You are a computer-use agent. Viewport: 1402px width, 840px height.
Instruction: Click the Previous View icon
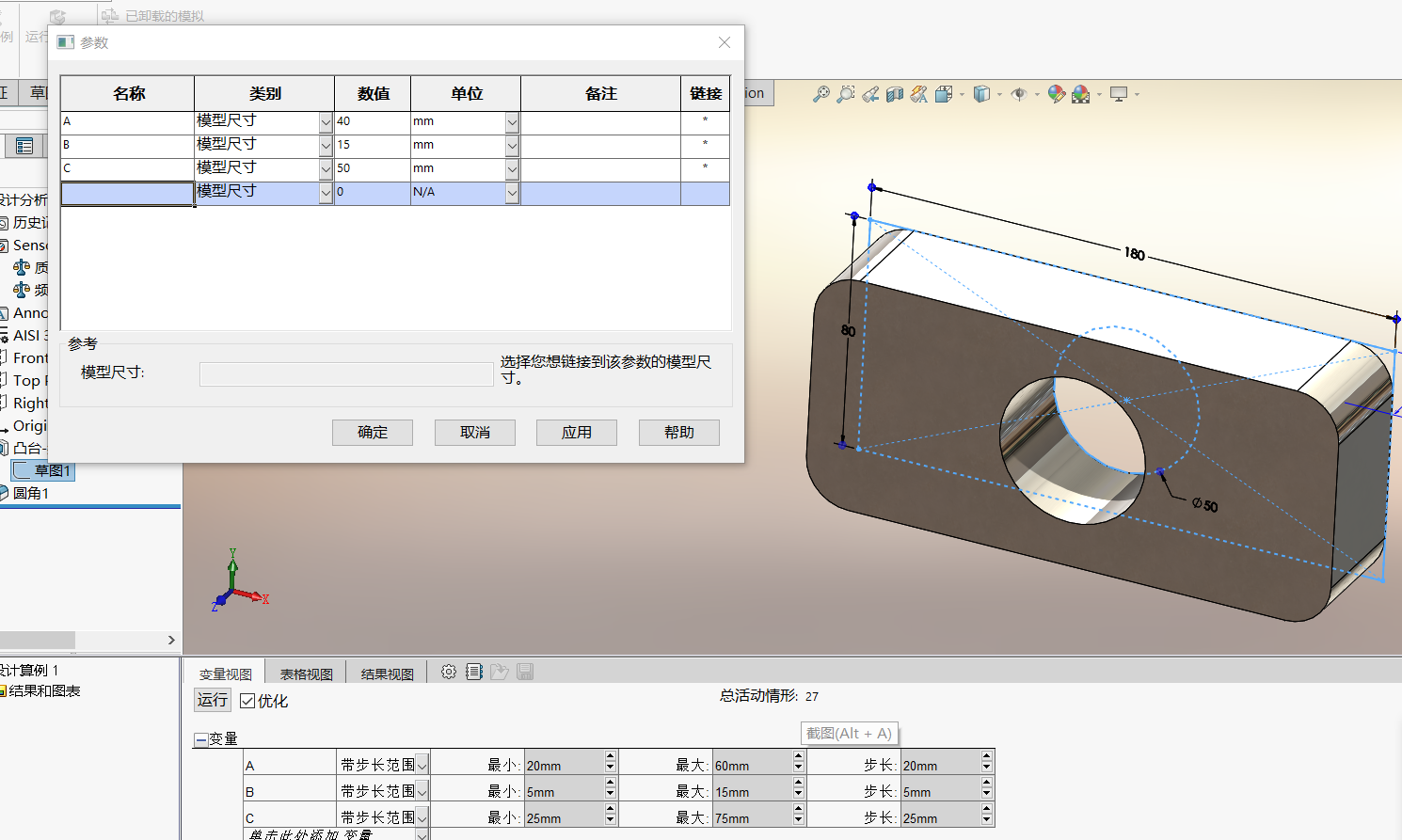tap(870, 94)
